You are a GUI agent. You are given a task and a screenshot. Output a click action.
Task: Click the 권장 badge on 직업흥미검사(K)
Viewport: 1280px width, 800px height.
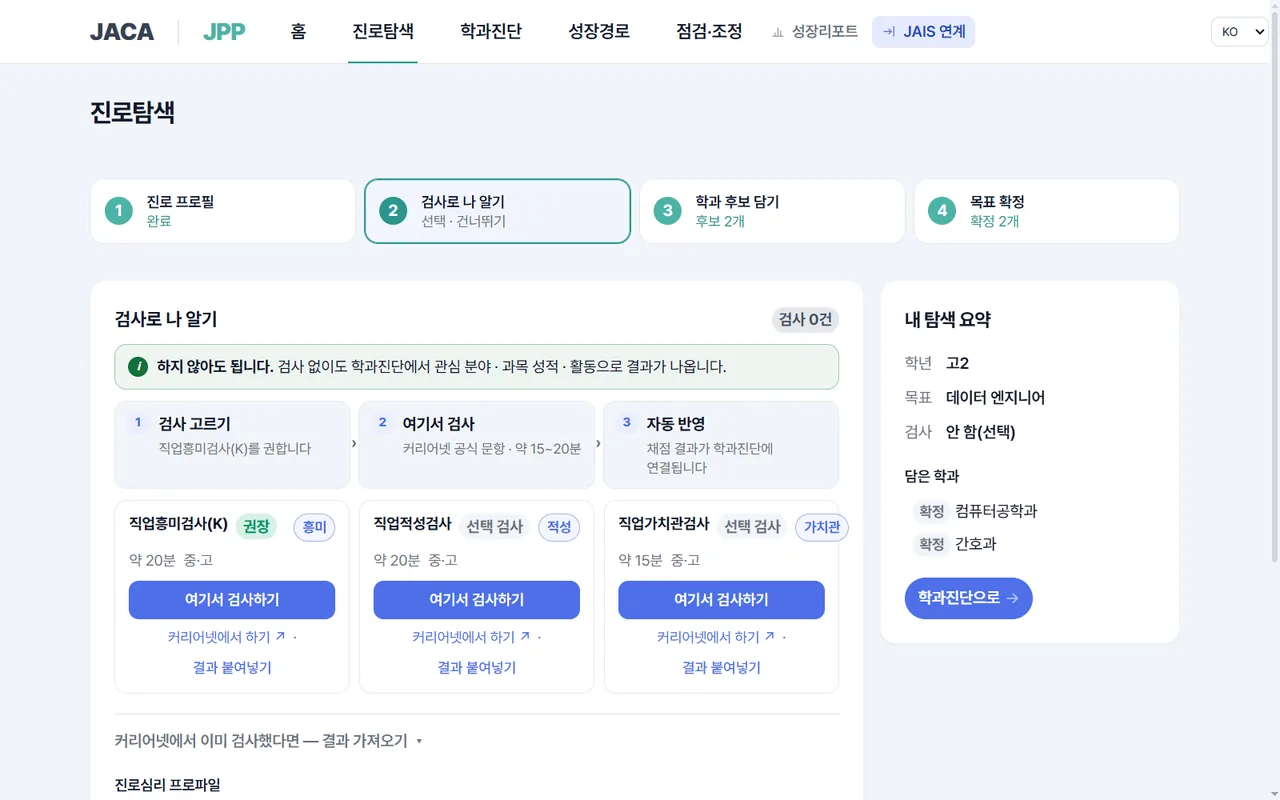pos(257,527)
